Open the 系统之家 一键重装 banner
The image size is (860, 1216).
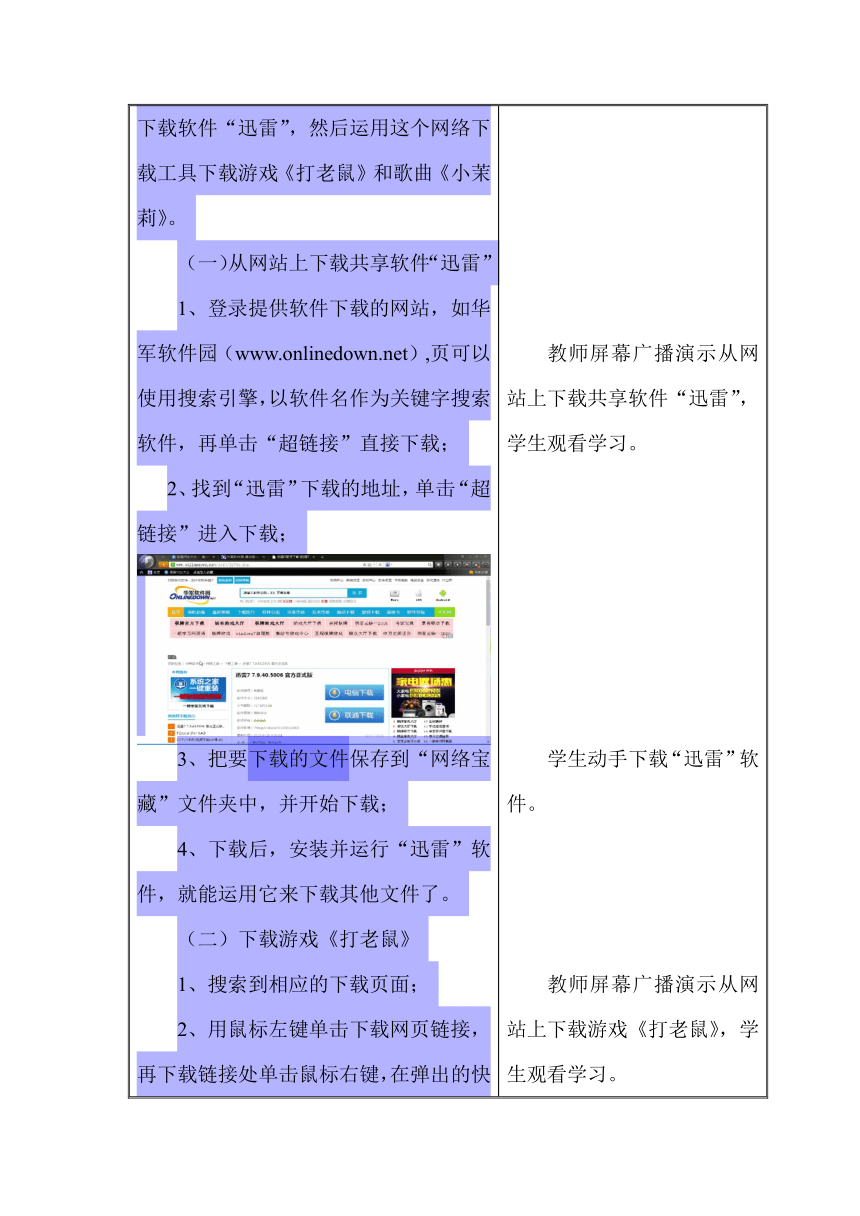199,692
